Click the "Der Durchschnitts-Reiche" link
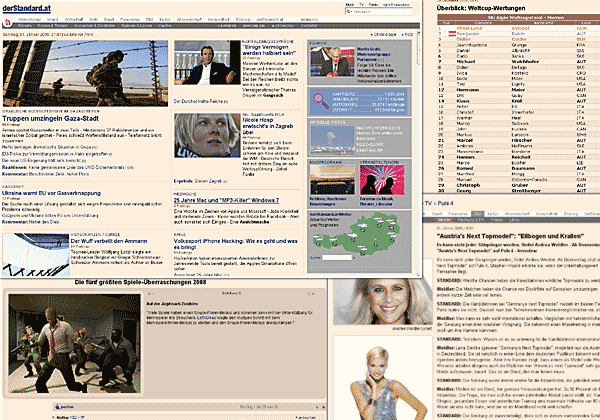The width and height of the screenshot is (600, 420). click(201, 101)
